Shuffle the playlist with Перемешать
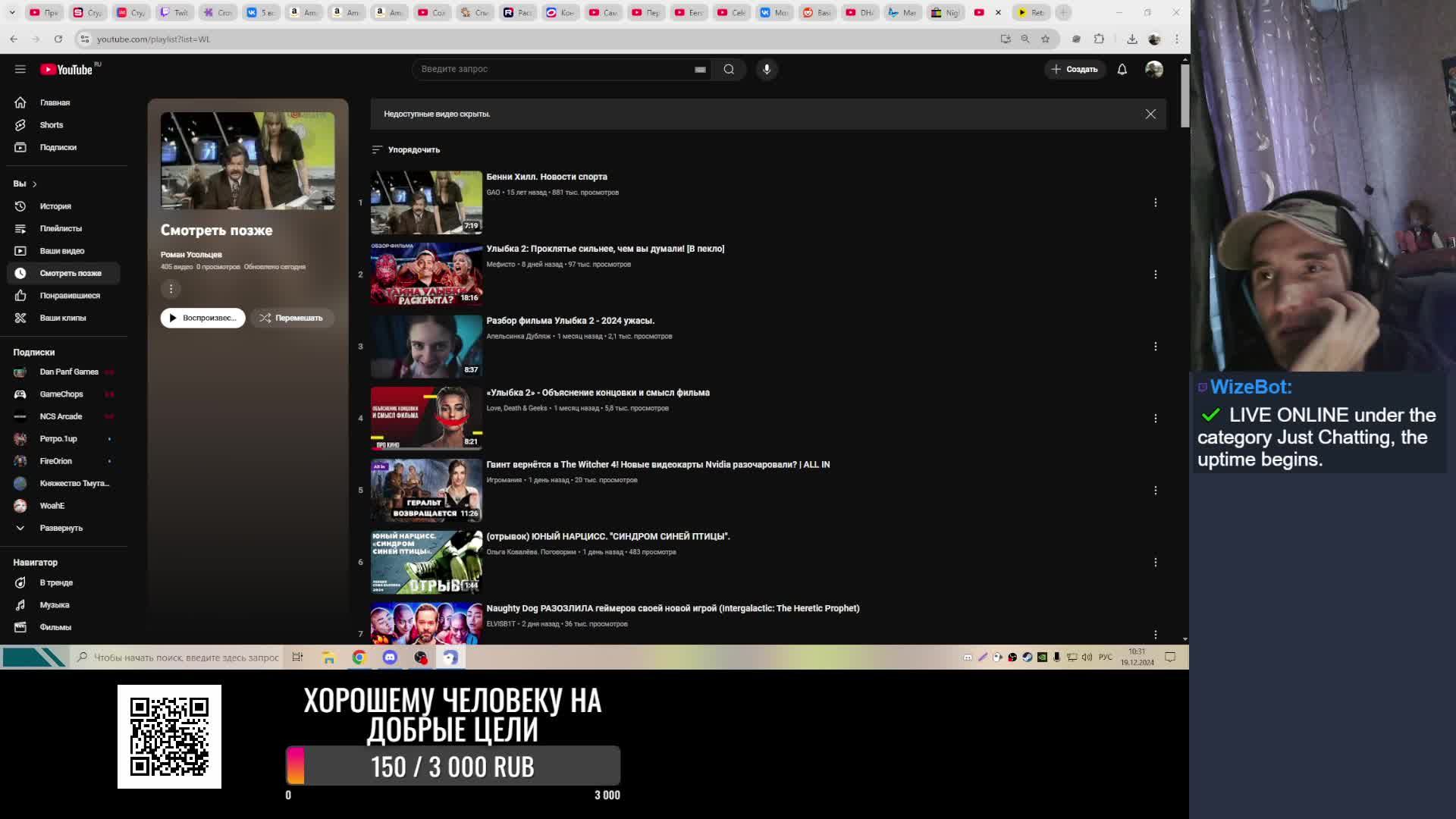This screenshot has height=819, width=1456. 292,318
